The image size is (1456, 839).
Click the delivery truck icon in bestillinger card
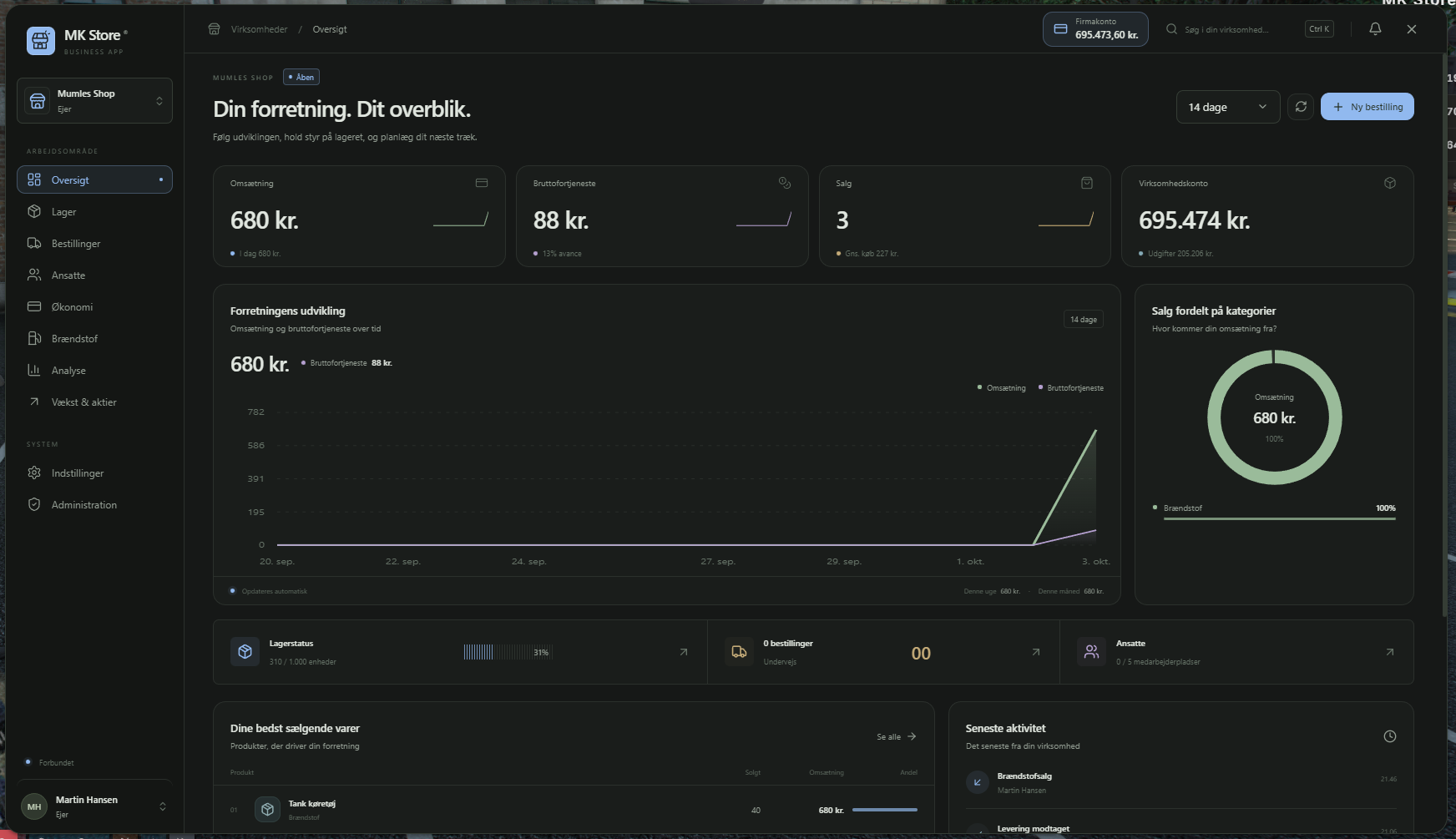739,652
